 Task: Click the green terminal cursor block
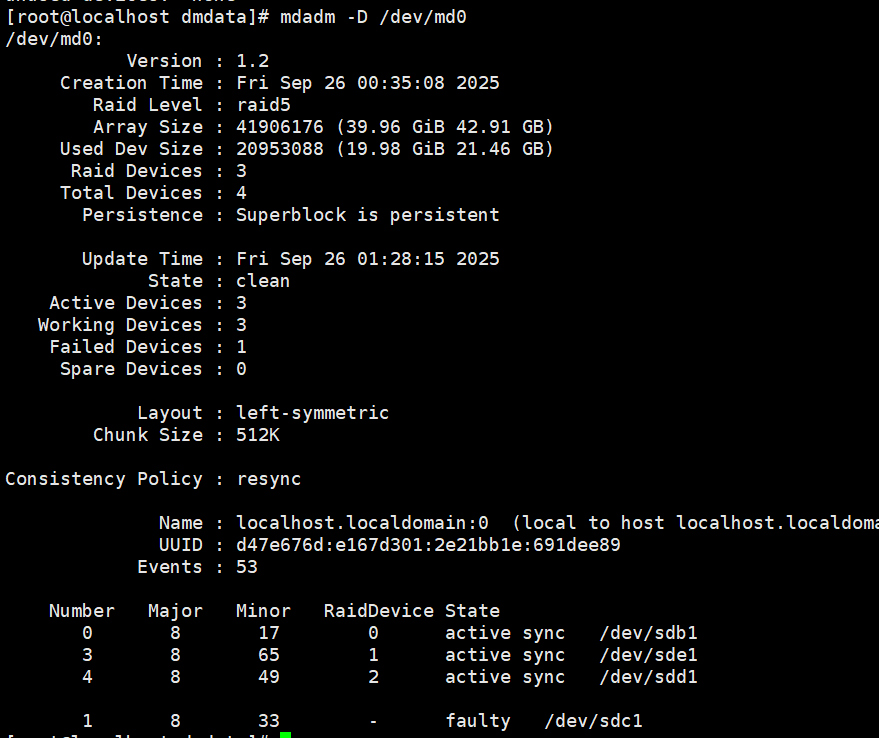click(285, 735)
